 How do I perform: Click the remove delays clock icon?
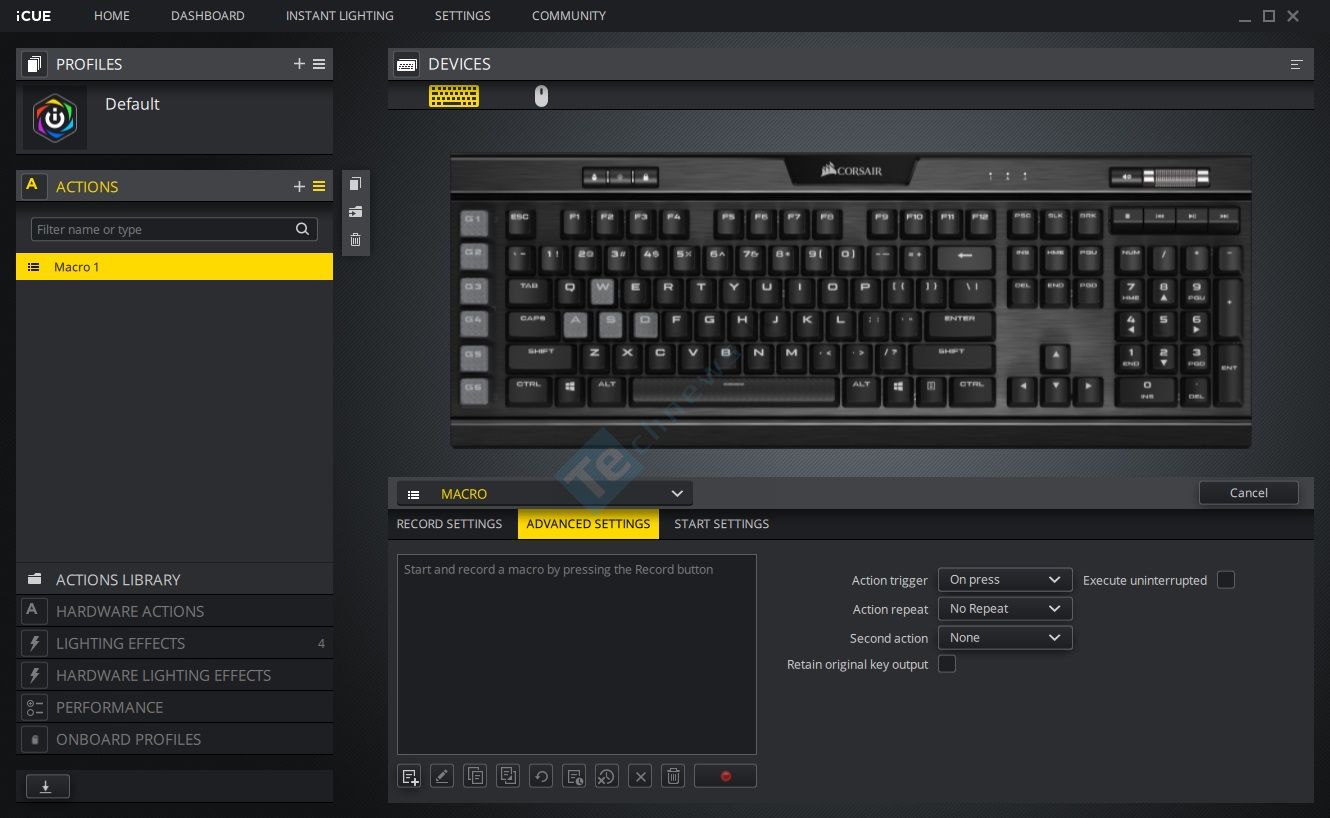tap(607, 776)
